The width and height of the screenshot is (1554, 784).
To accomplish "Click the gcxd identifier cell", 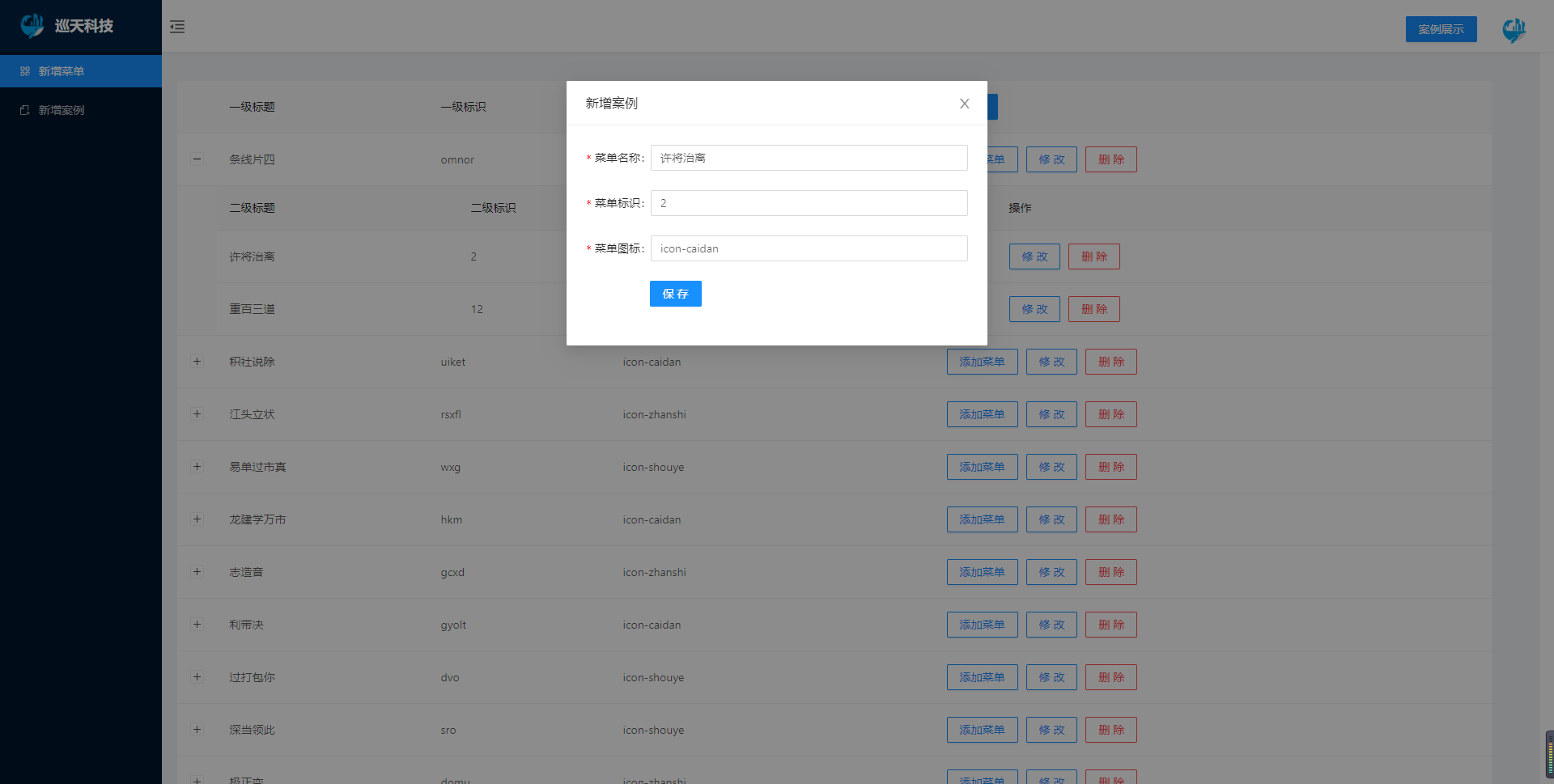I will click(452, 572).
